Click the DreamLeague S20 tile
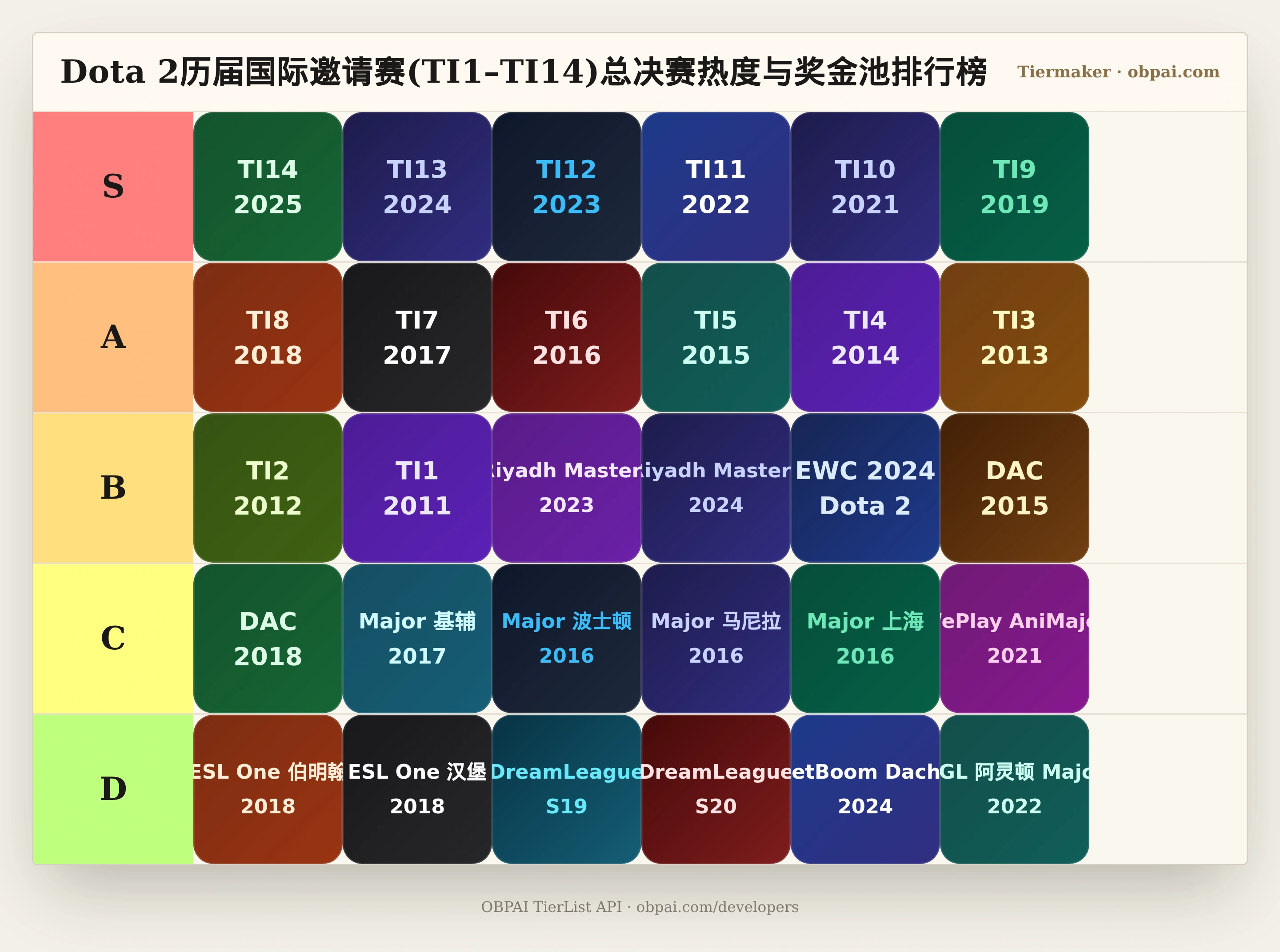 (x=716, y=789)
